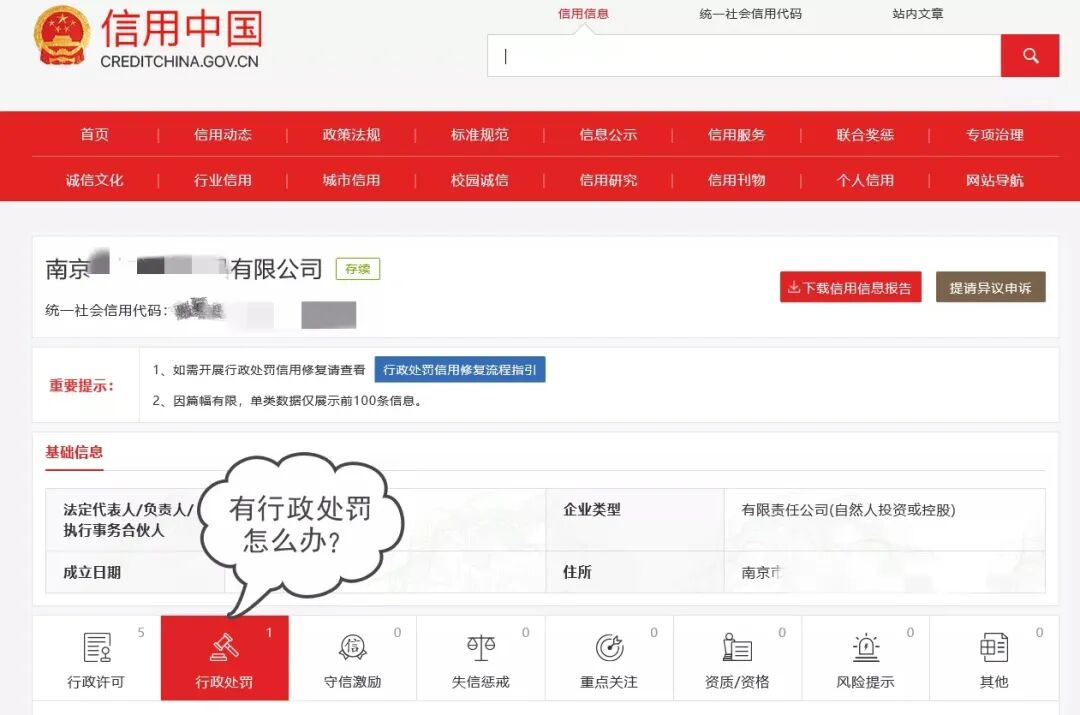This screenshot has width=1080, height=715.
Task: Open the 行政许可 document icon
Action: (x=96, y=647)
